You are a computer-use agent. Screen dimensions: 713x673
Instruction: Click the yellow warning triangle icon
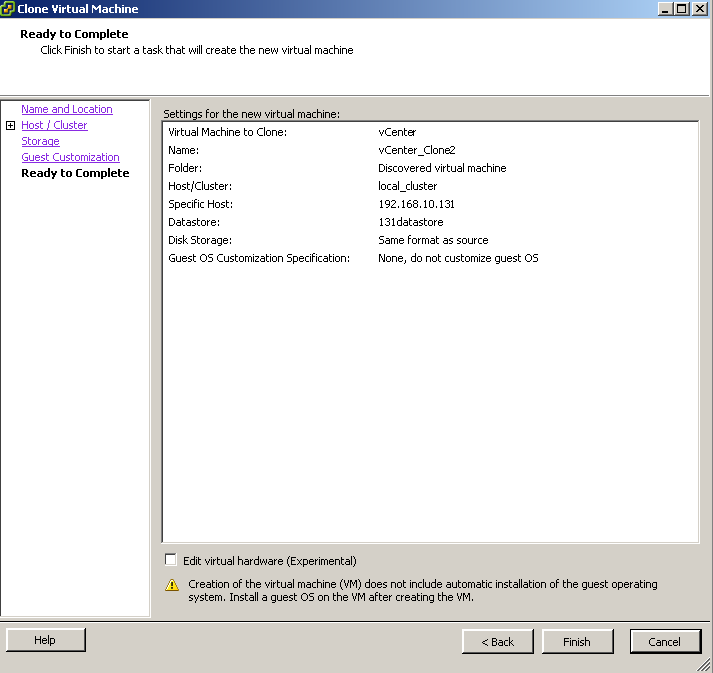click(x=172, y=585)
